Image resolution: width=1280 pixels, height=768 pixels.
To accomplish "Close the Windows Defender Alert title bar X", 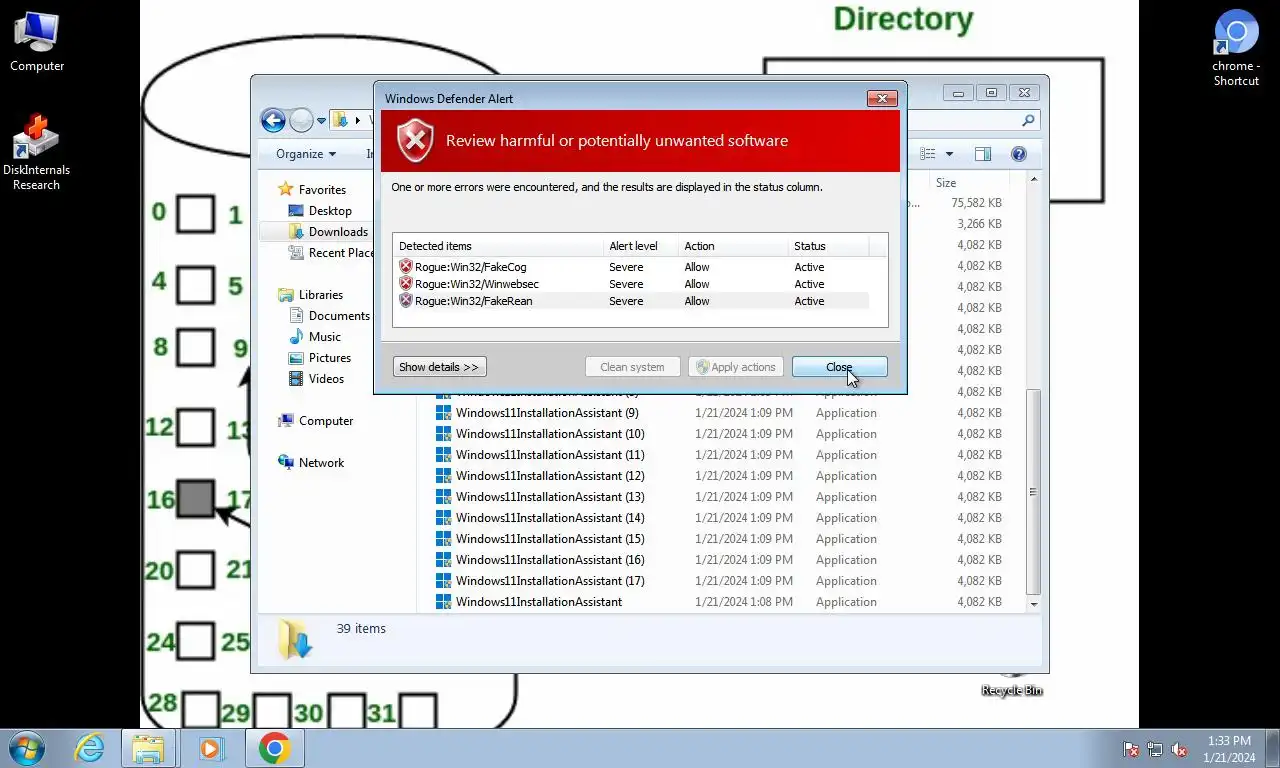I will [x=882, y=98].
